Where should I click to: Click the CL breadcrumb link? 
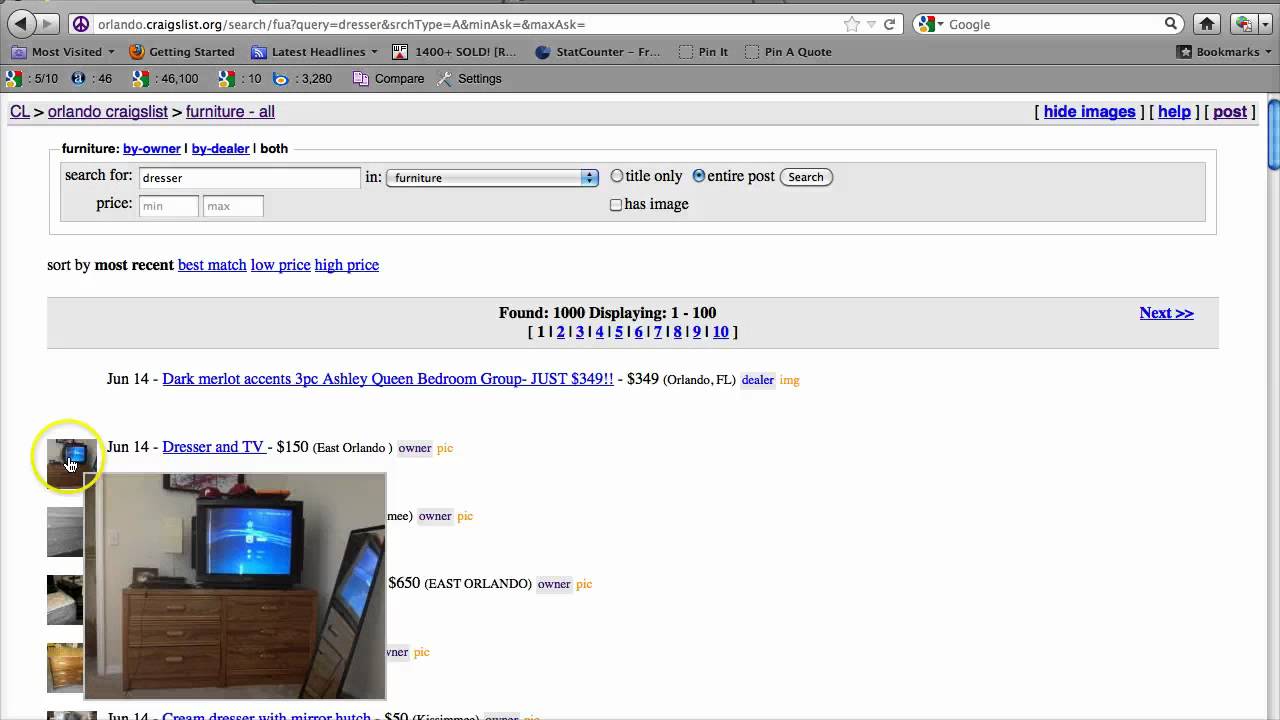coord(20,112)
